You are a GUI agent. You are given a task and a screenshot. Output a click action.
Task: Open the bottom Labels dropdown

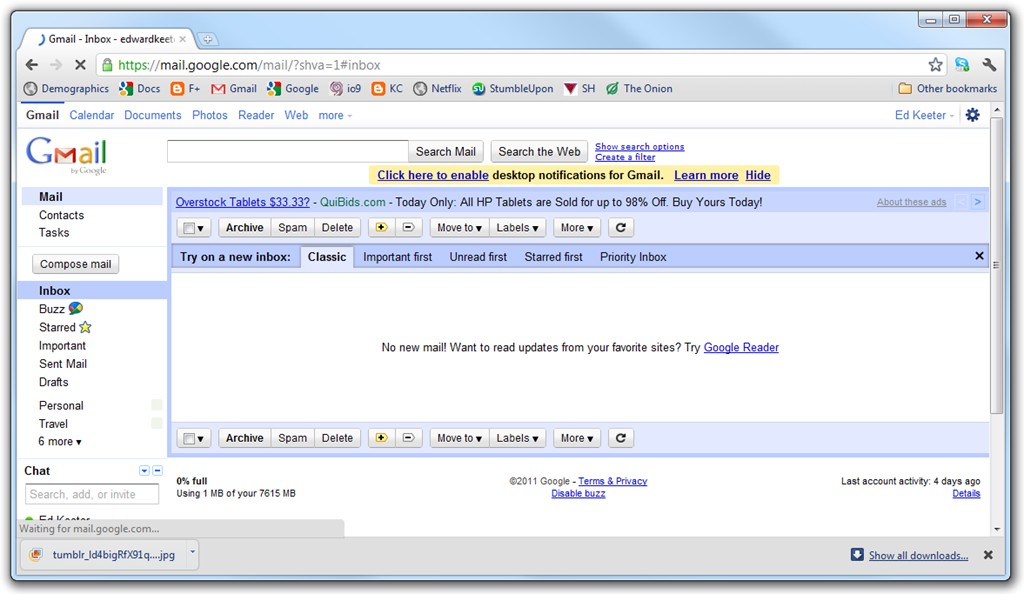(x=517, y=438)
